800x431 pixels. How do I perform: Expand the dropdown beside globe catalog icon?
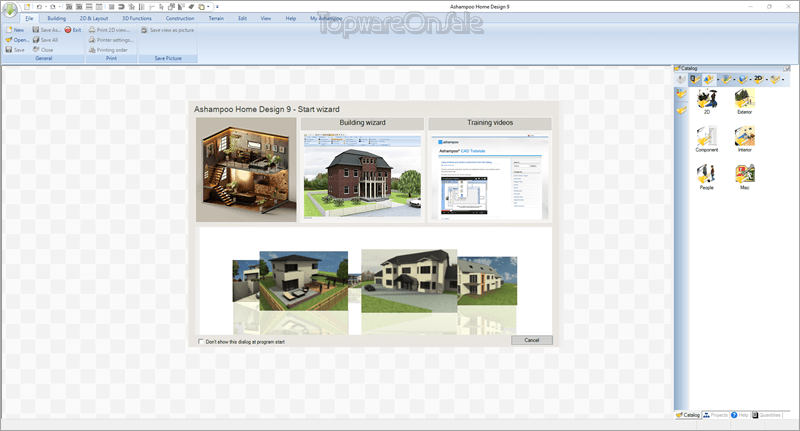point(751,80)
